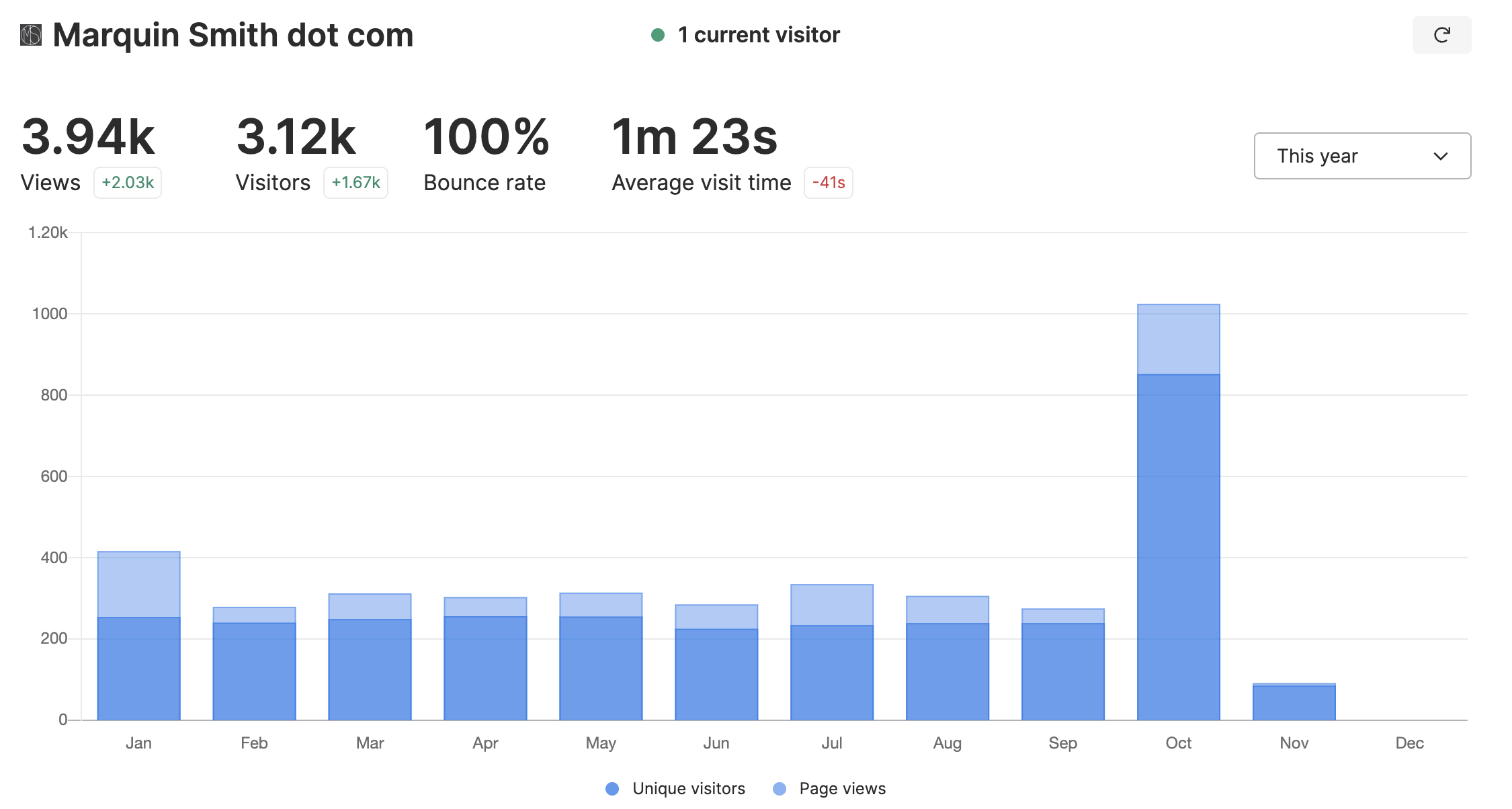
Task: Click the dropdown chevron arrow
Action: click(1440, 157)
